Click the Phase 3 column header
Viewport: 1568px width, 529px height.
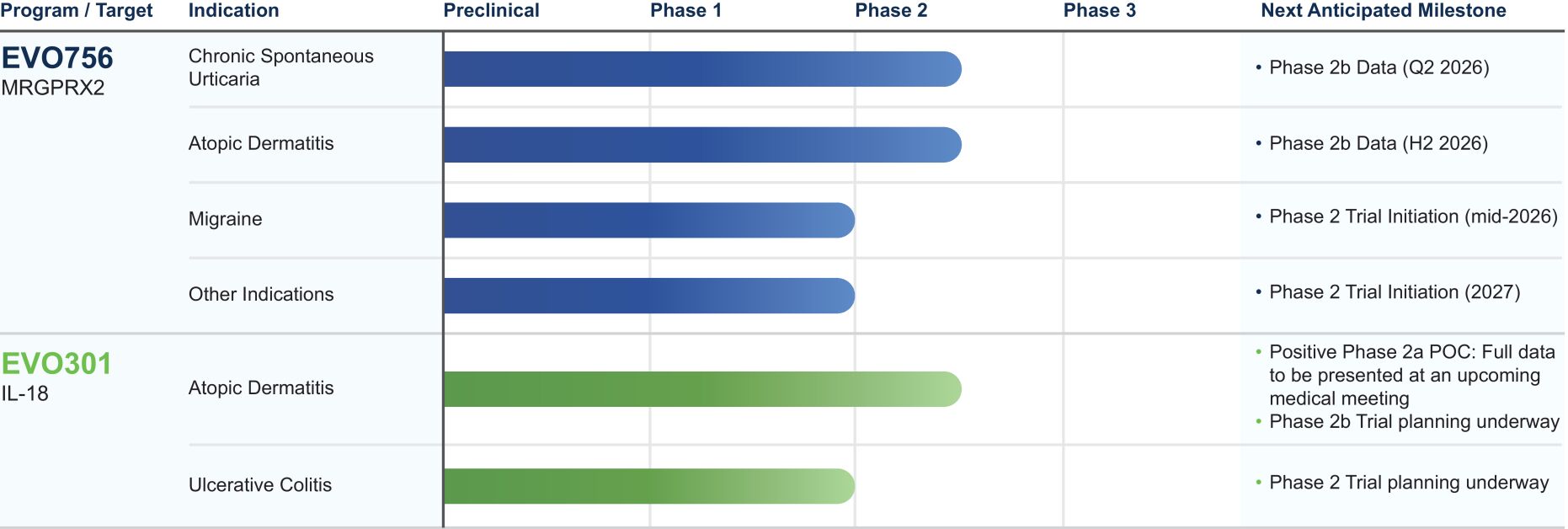tap(1099, 11)
